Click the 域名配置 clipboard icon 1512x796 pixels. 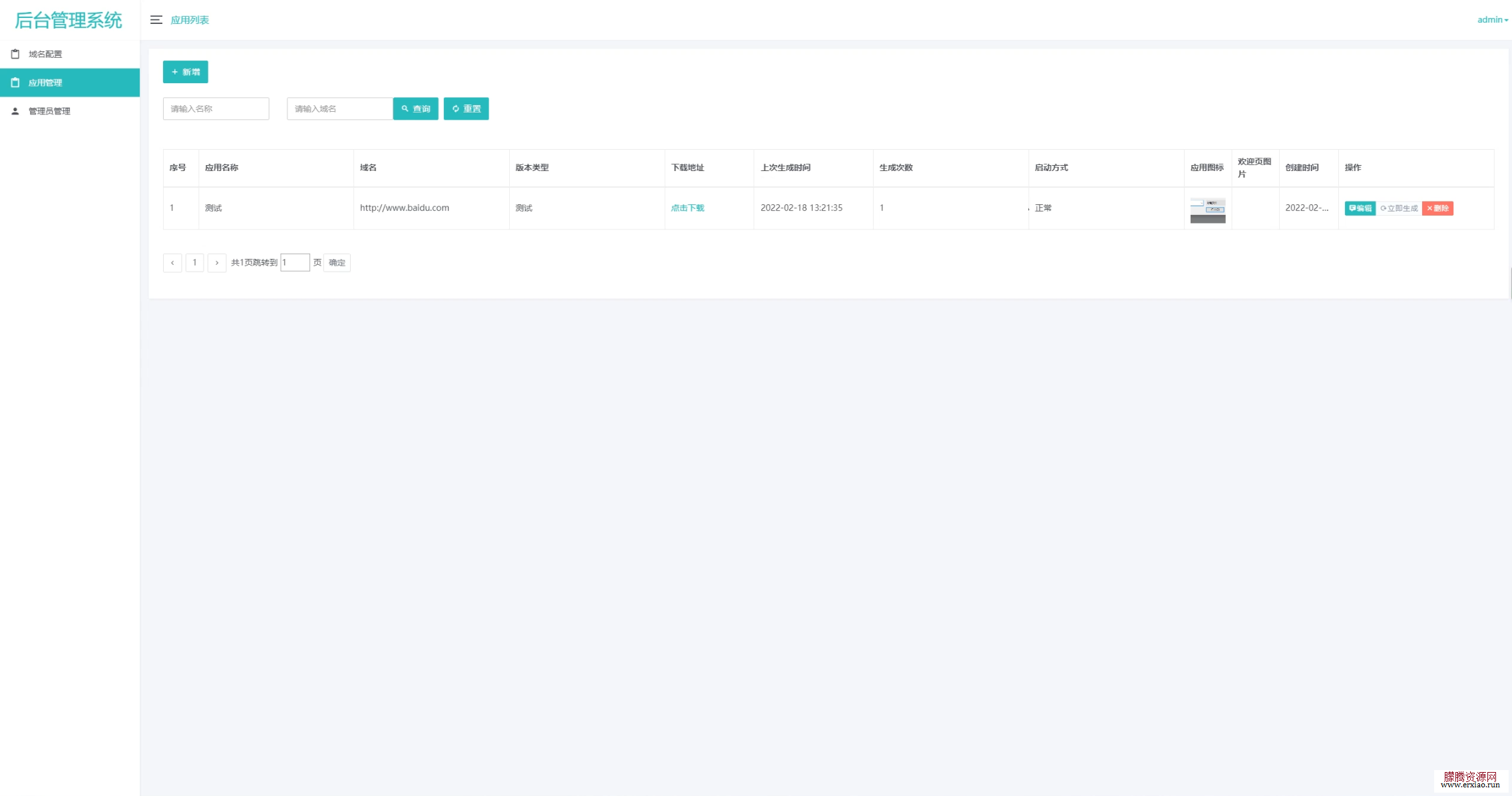pos(15,54)
